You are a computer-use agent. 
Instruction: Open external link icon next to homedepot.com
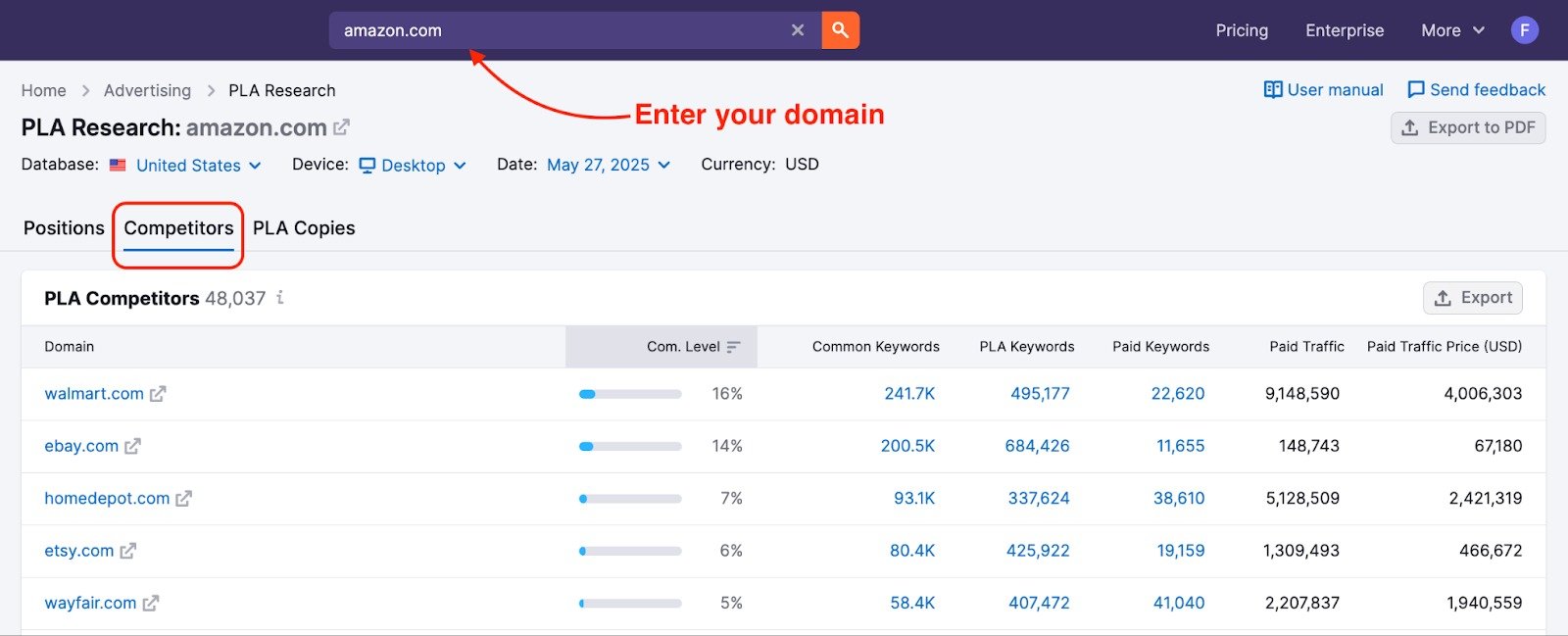(x=183, y=499)
